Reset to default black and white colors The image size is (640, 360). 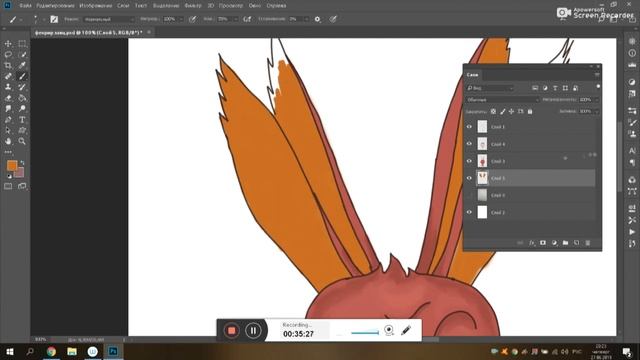point(9,176)
